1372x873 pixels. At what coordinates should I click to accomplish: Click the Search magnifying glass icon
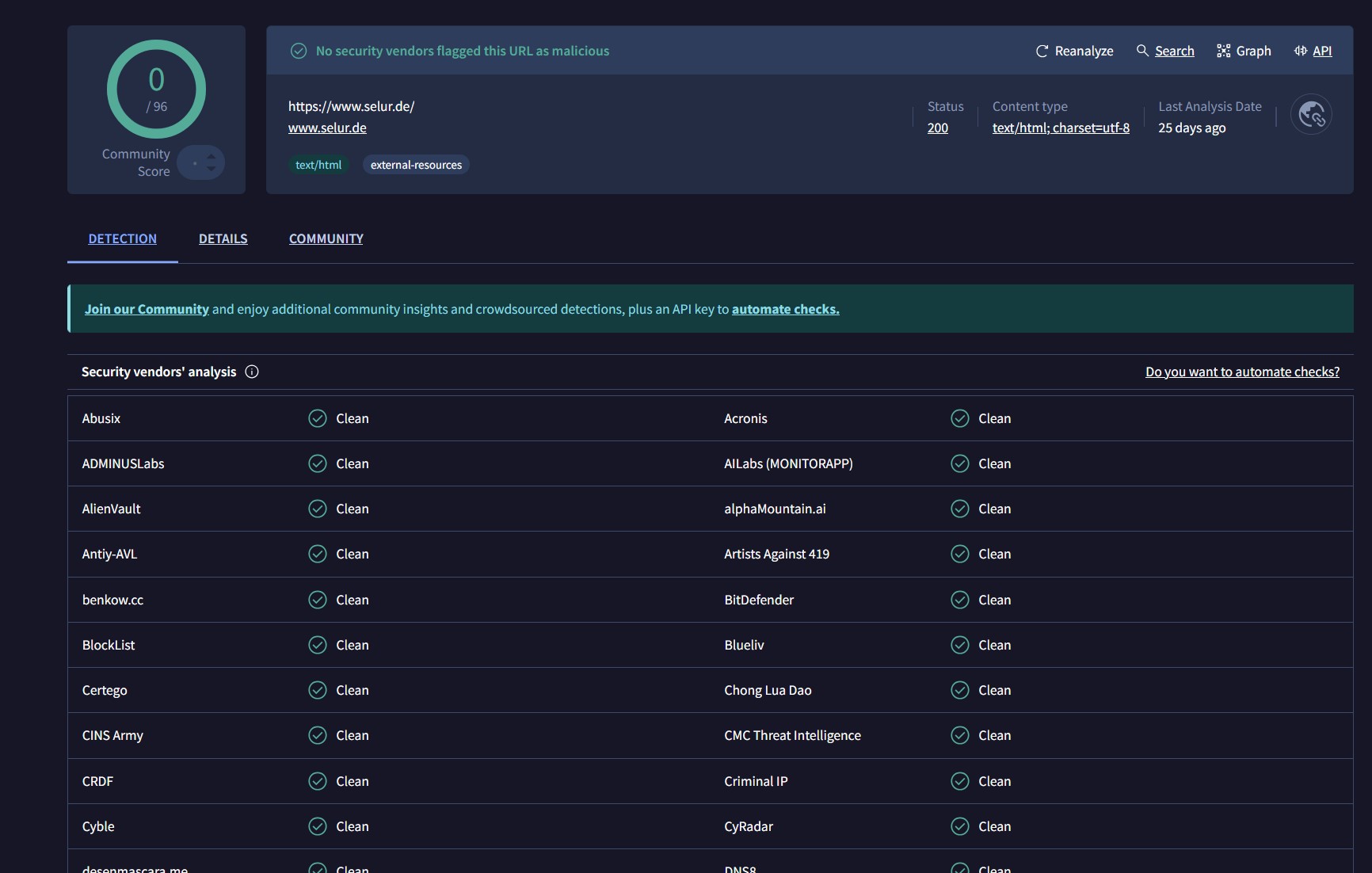point(1142,51)
